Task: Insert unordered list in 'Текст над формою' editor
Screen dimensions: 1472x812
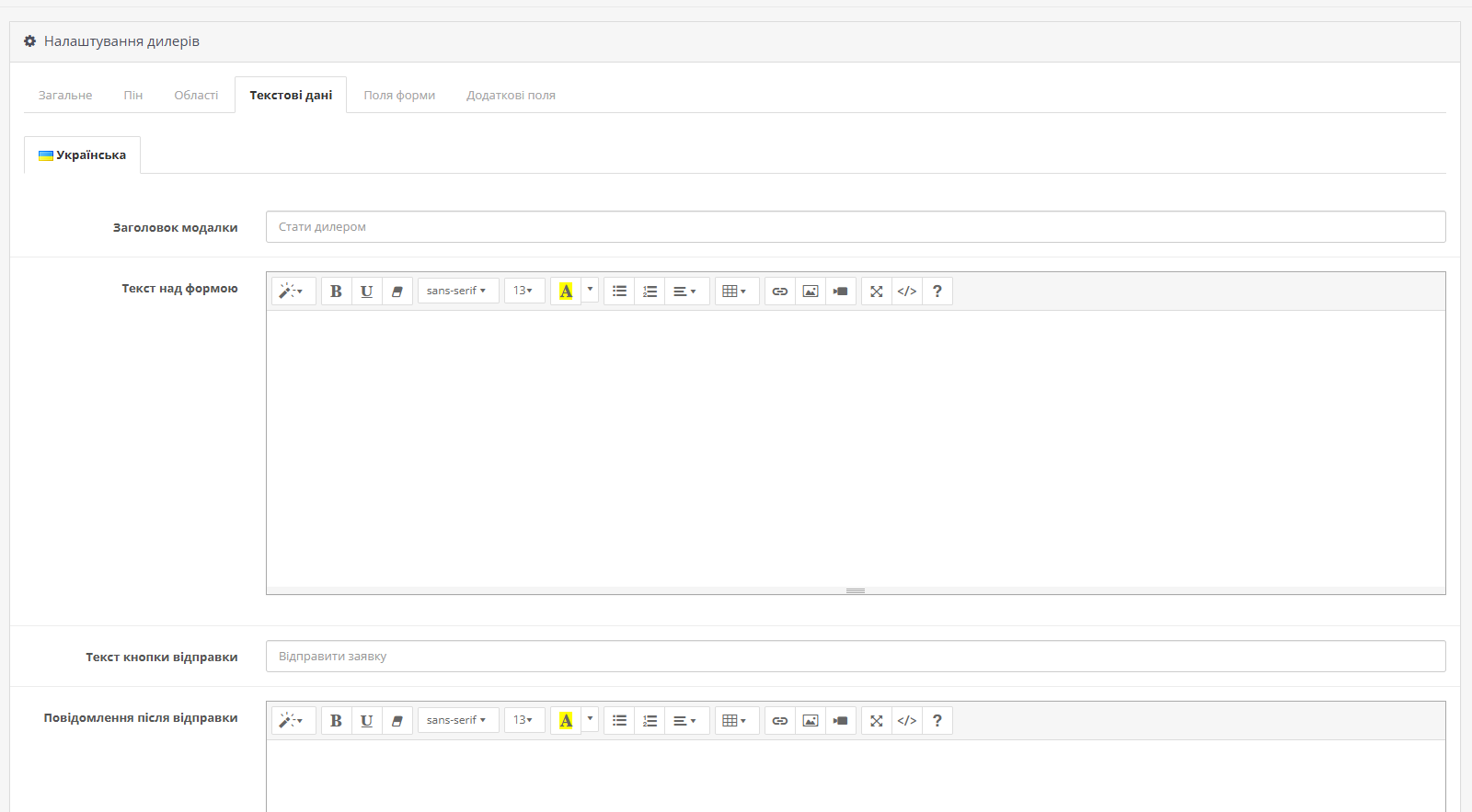Action: [619, 292]
